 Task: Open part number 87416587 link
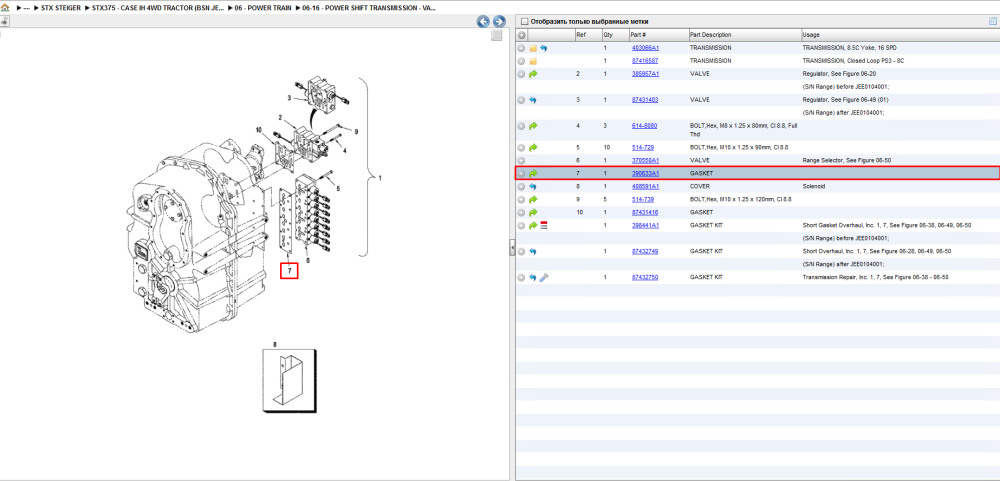[645, 61]
